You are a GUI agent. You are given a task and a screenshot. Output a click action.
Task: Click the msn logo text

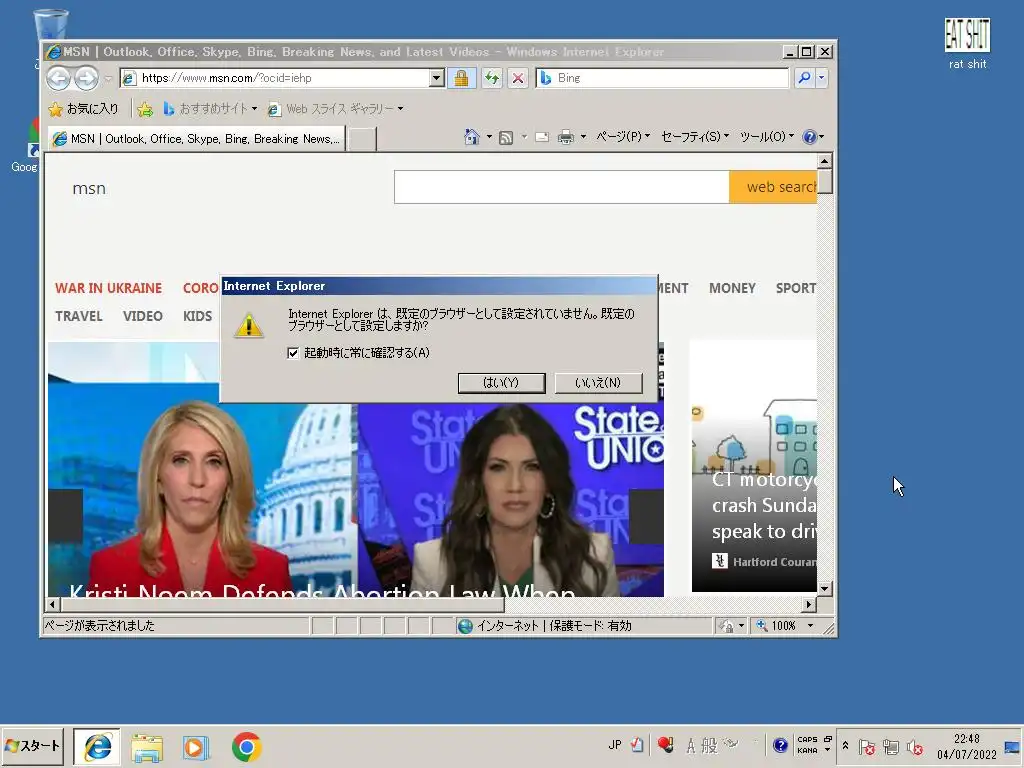(89, 189)
